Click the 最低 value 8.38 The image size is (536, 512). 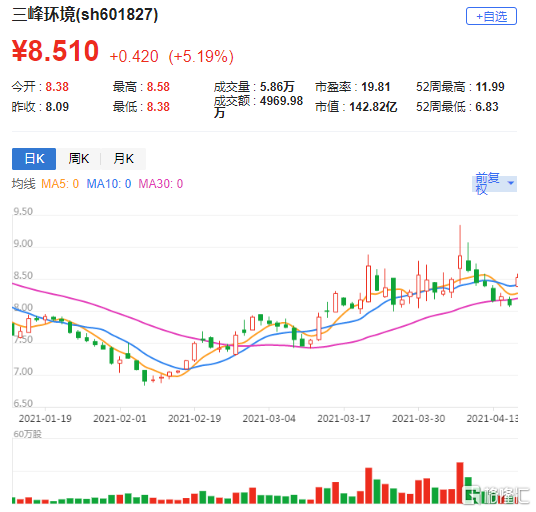(x=158, y=107)
